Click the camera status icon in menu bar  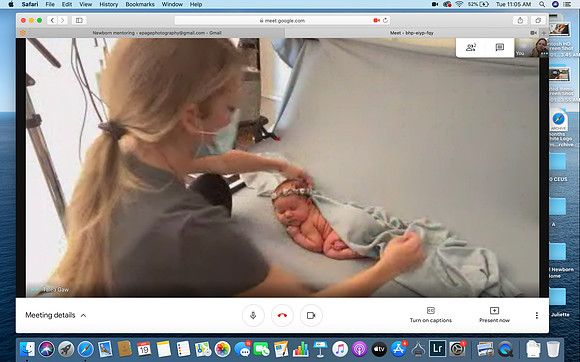point(435,4)
